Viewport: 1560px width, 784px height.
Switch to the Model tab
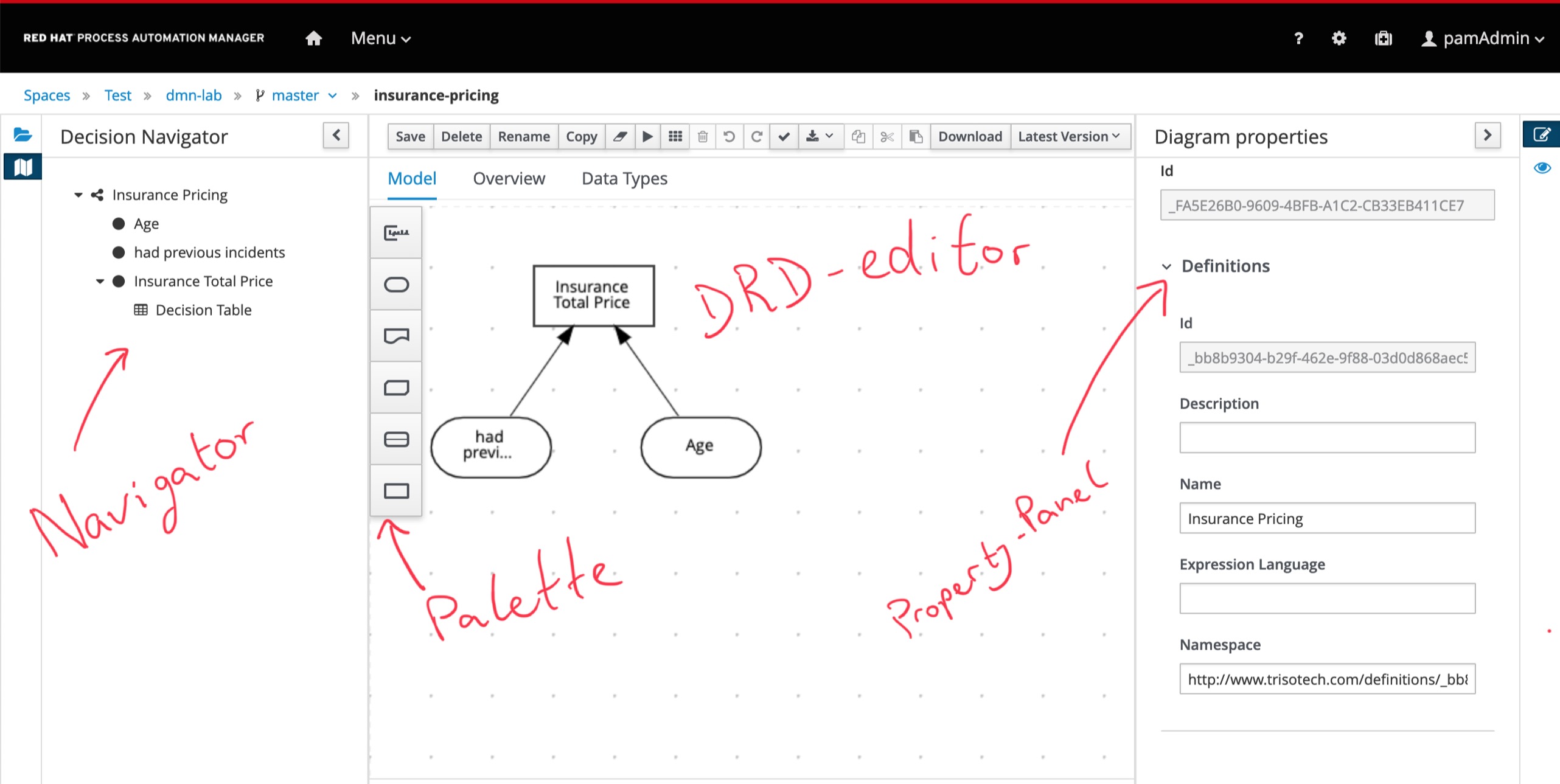pos(412,179)
